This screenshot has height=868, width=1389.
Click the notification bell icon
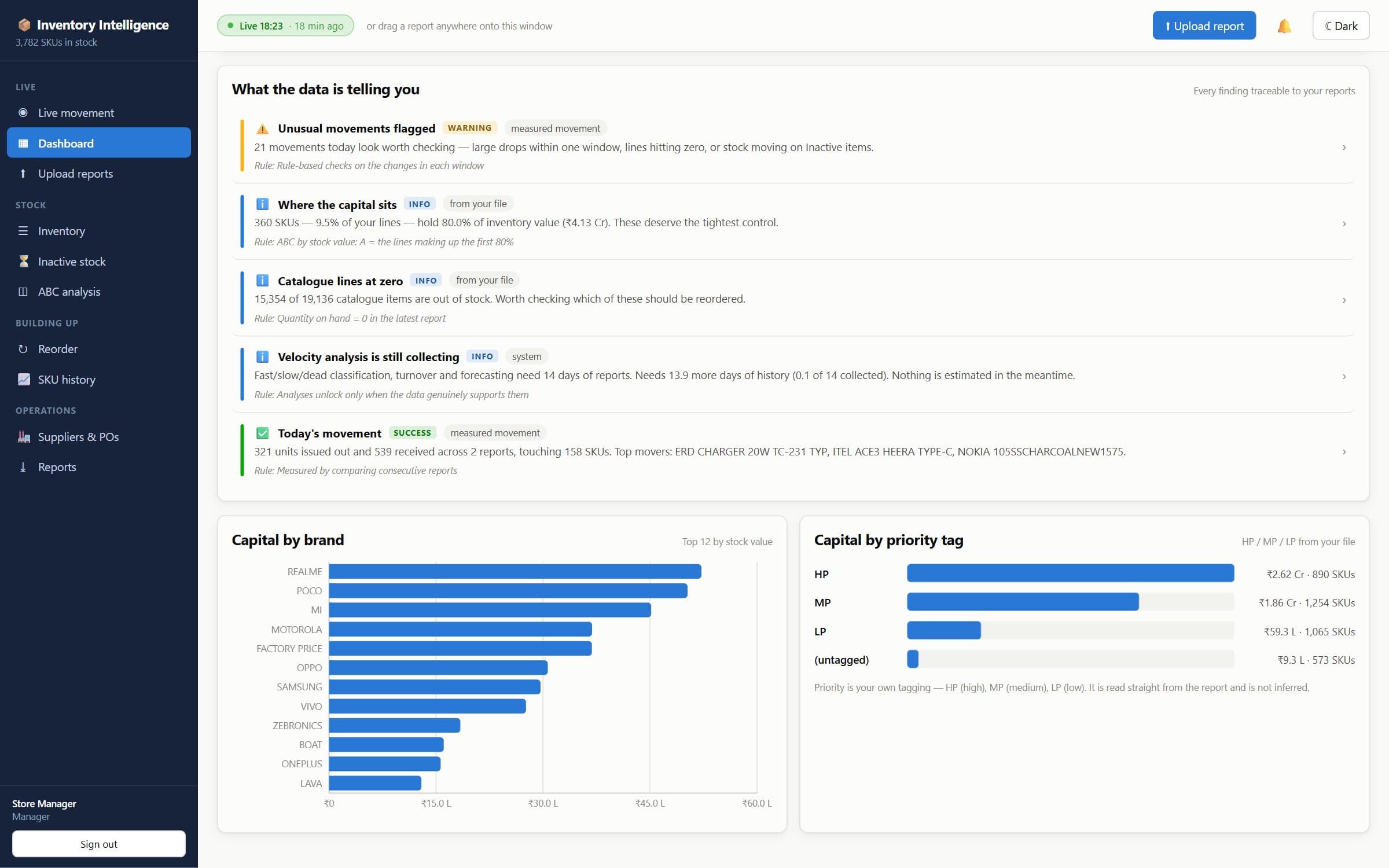[1284, 26]
